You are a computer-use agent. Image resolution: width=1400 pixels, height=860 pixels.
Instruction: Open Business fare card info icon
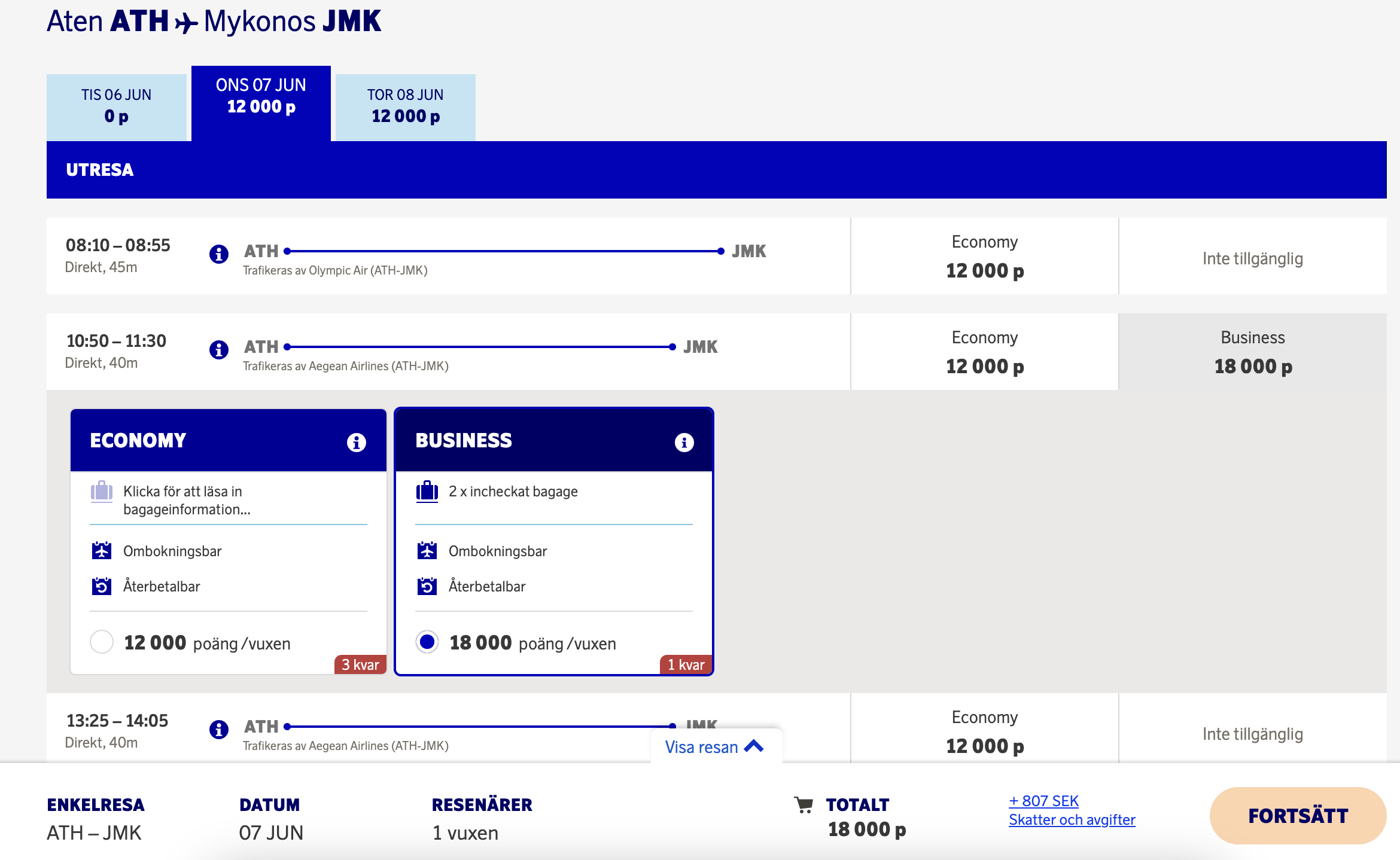click(684, 443)
